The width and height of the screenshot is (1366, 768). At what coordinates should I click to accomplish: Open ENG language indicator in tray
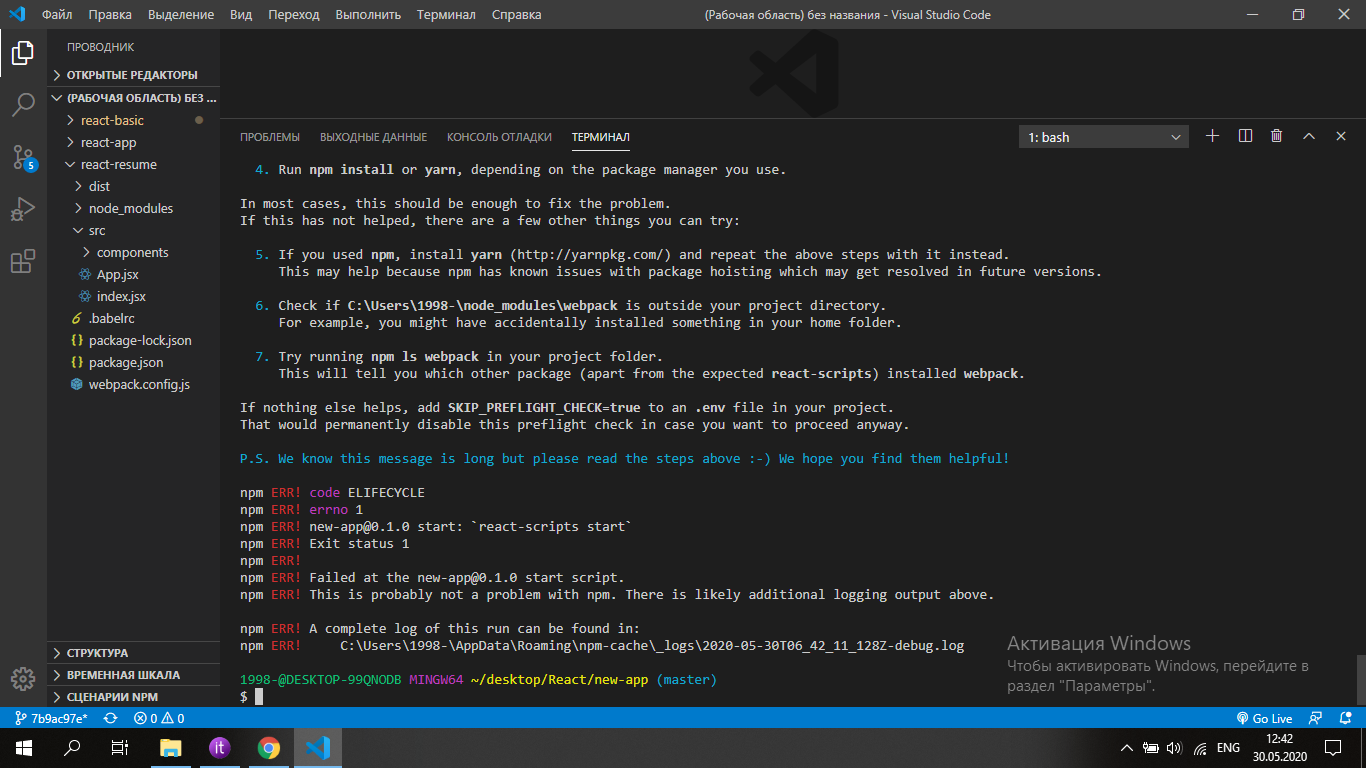point(1228,747)
